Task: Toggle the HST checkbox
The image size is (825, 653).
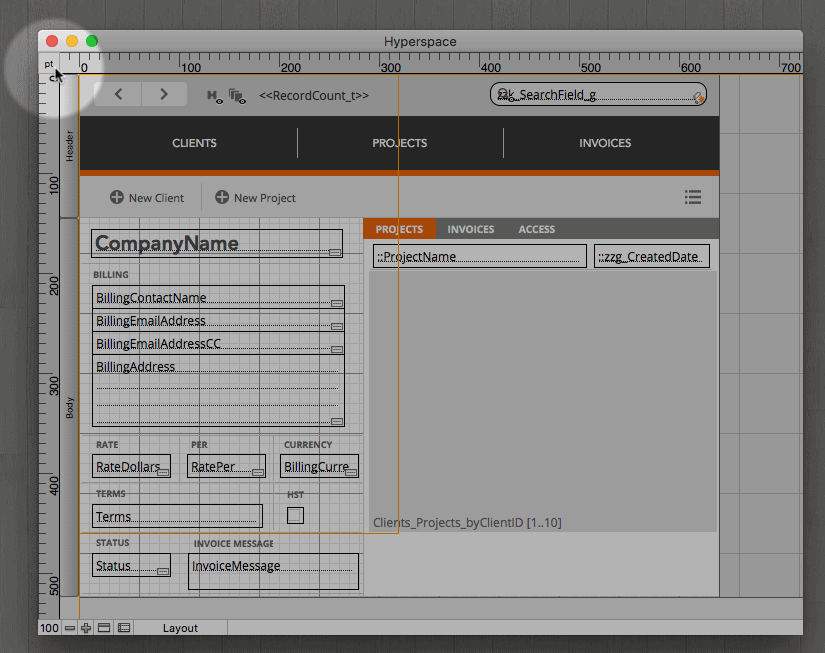Action: pos(295,515)
